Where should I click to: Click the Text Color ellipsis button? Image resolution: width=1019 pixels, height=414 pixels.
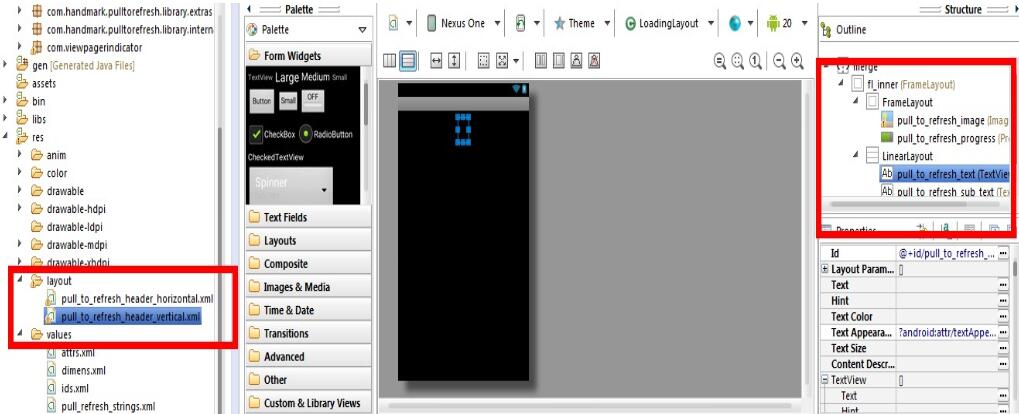point(1003,317)
